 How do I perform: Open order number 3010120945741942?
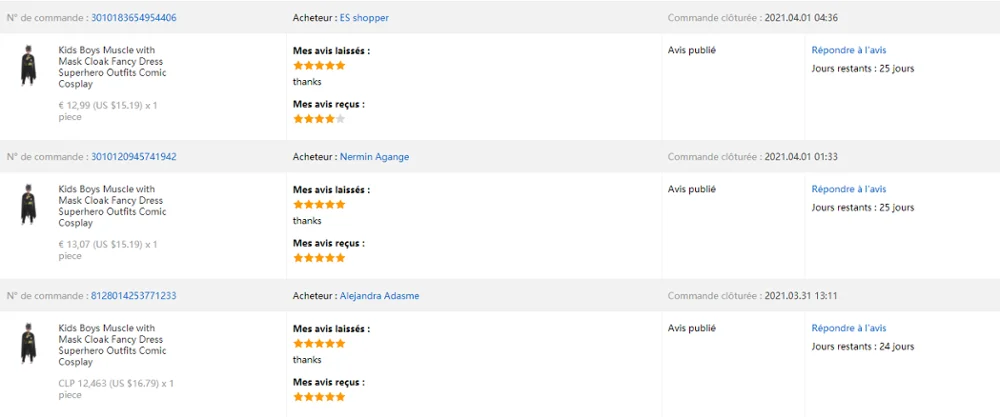coord(133,157)
